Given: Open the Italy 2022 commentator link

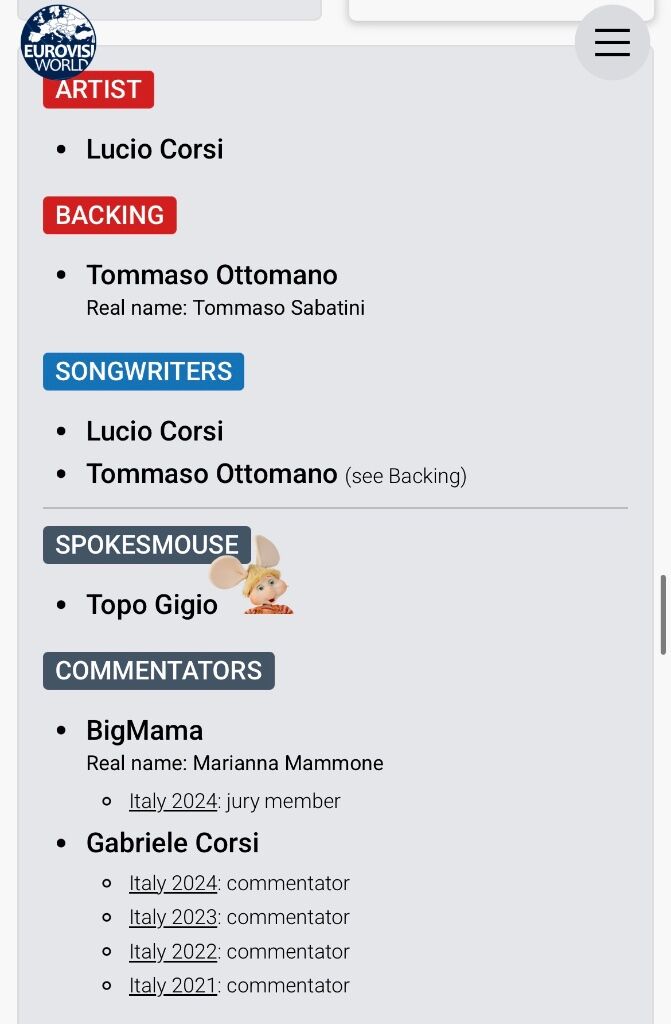Looking at the screenshot, I should tap(172, 952).
